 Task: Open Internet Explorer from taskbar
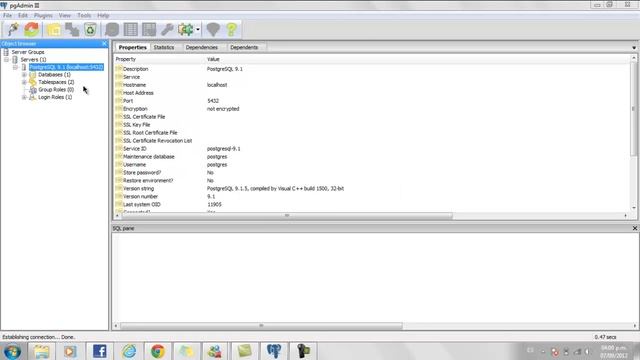(x=129, y=351)
